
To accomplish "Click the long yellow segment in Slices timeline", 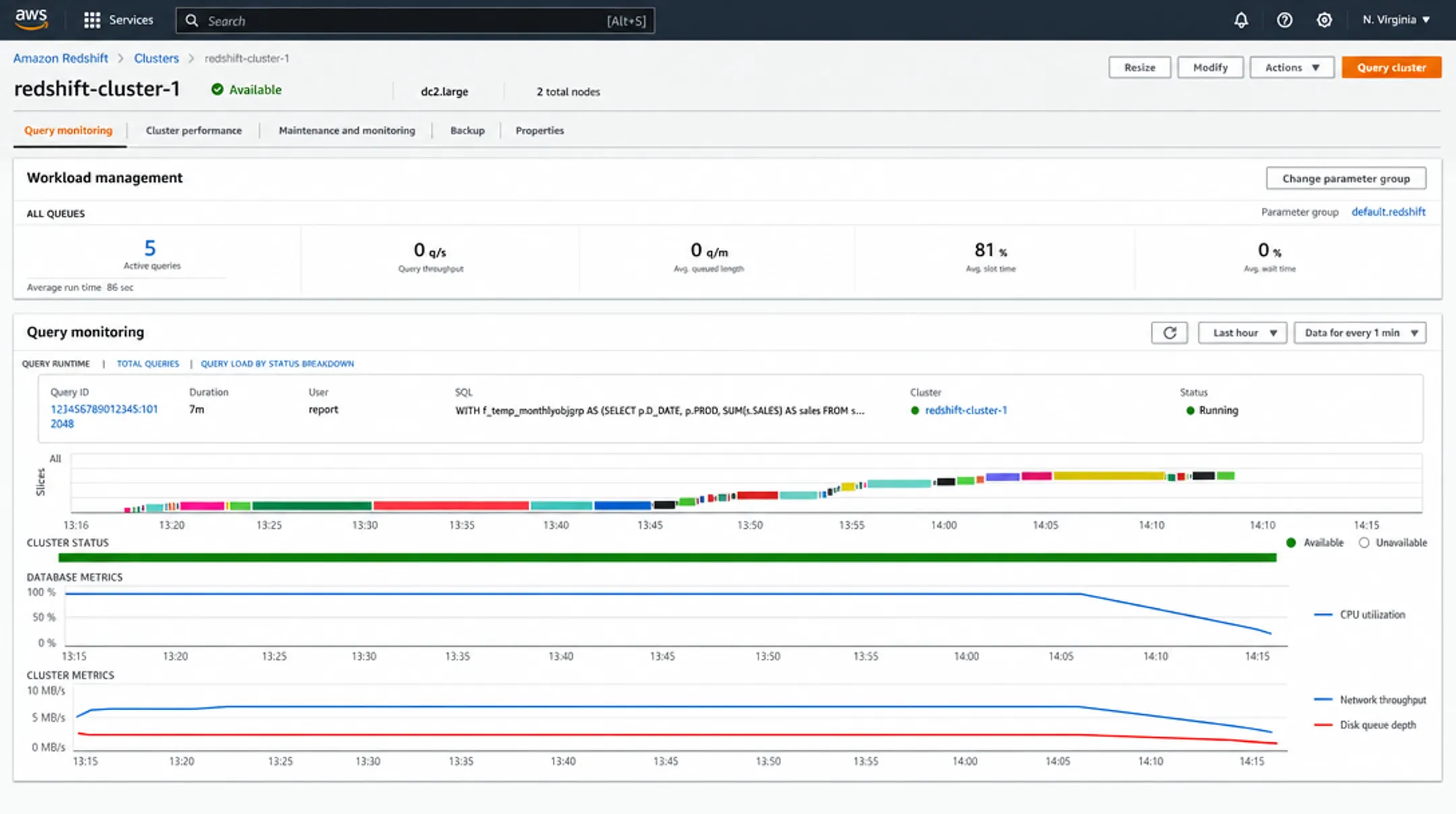I will coord(1110,476).
